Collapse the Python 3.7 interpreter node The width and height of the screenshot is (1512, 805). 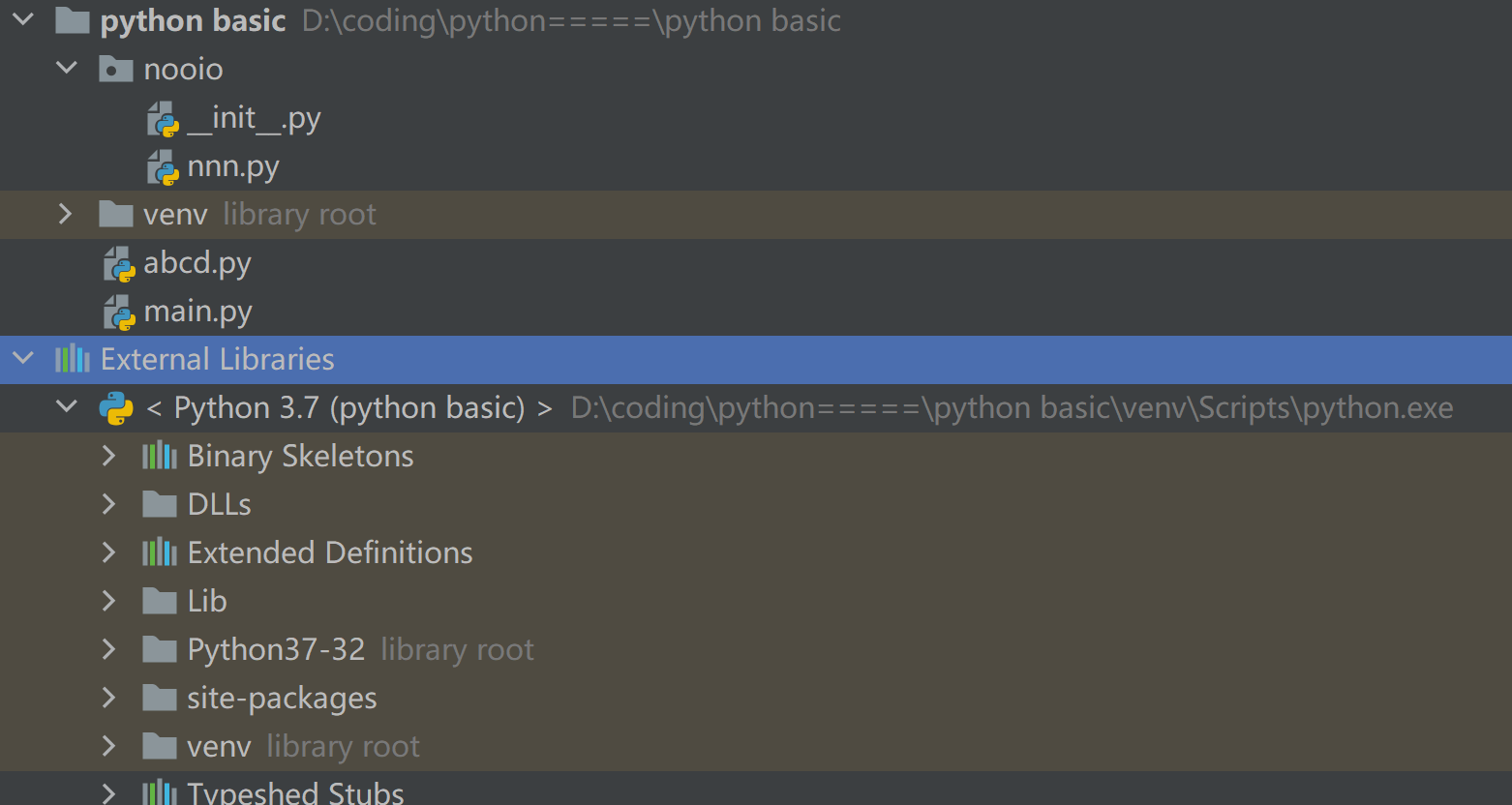[67, 407]
